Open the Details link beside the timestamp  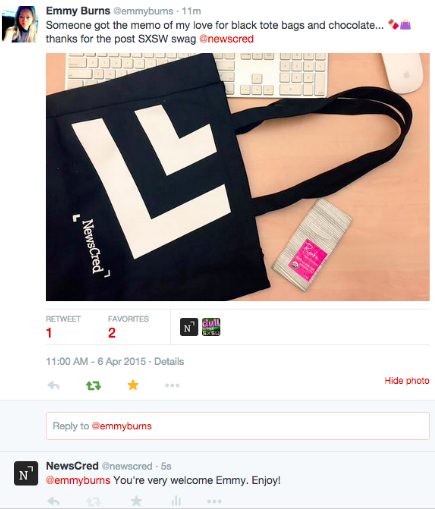coord(169,362)
